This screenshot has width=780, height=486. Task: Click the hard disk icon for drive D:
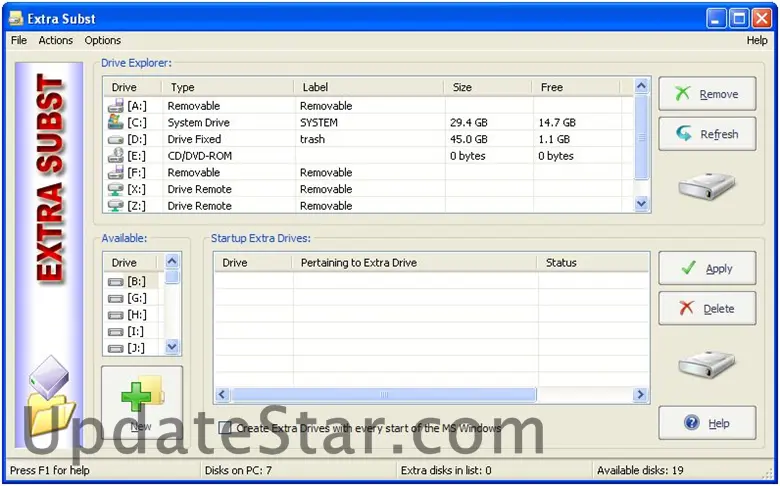coord(115,140)
